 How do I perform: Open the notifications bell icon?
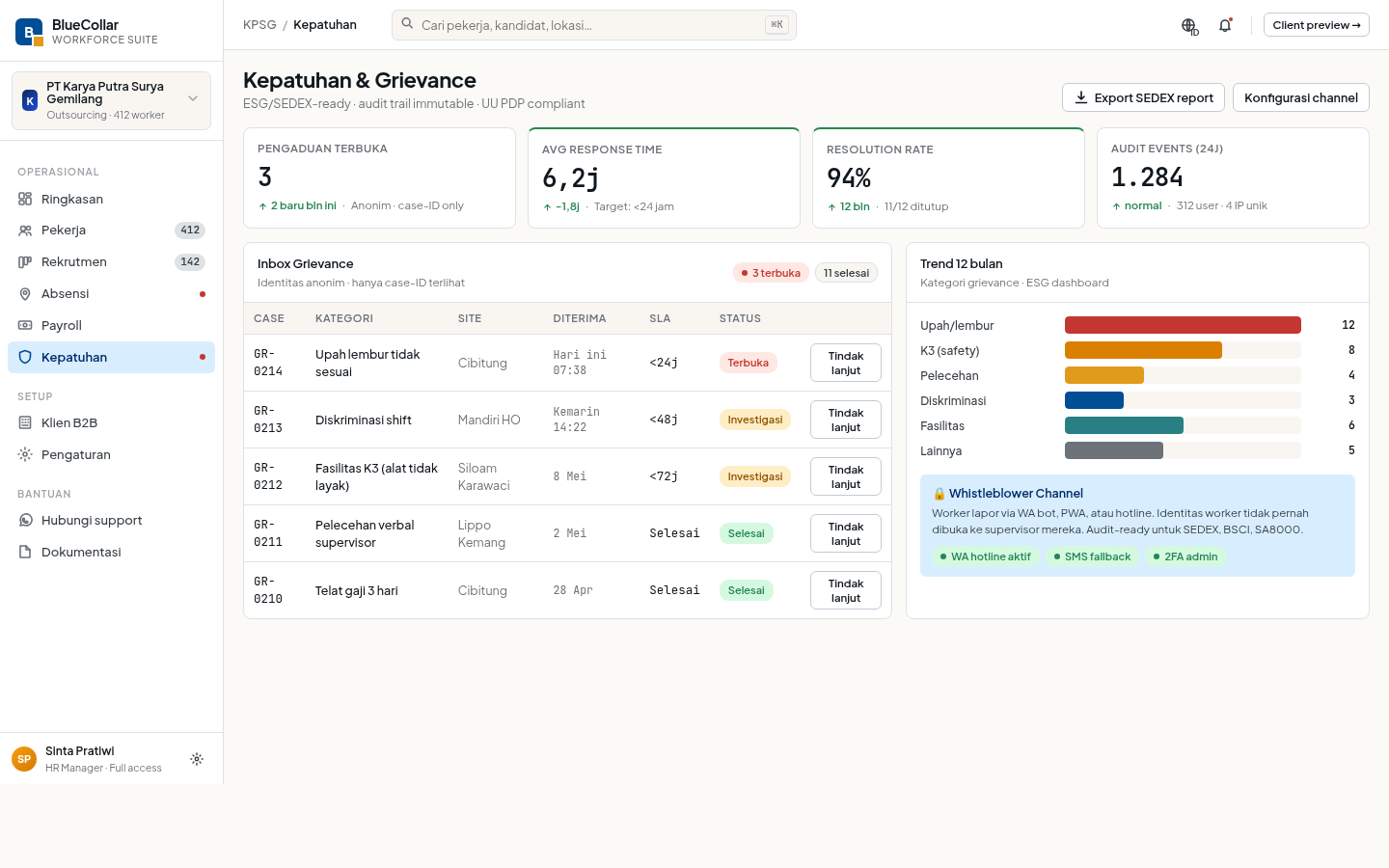pyautogui.click(x=1225, y=25)
